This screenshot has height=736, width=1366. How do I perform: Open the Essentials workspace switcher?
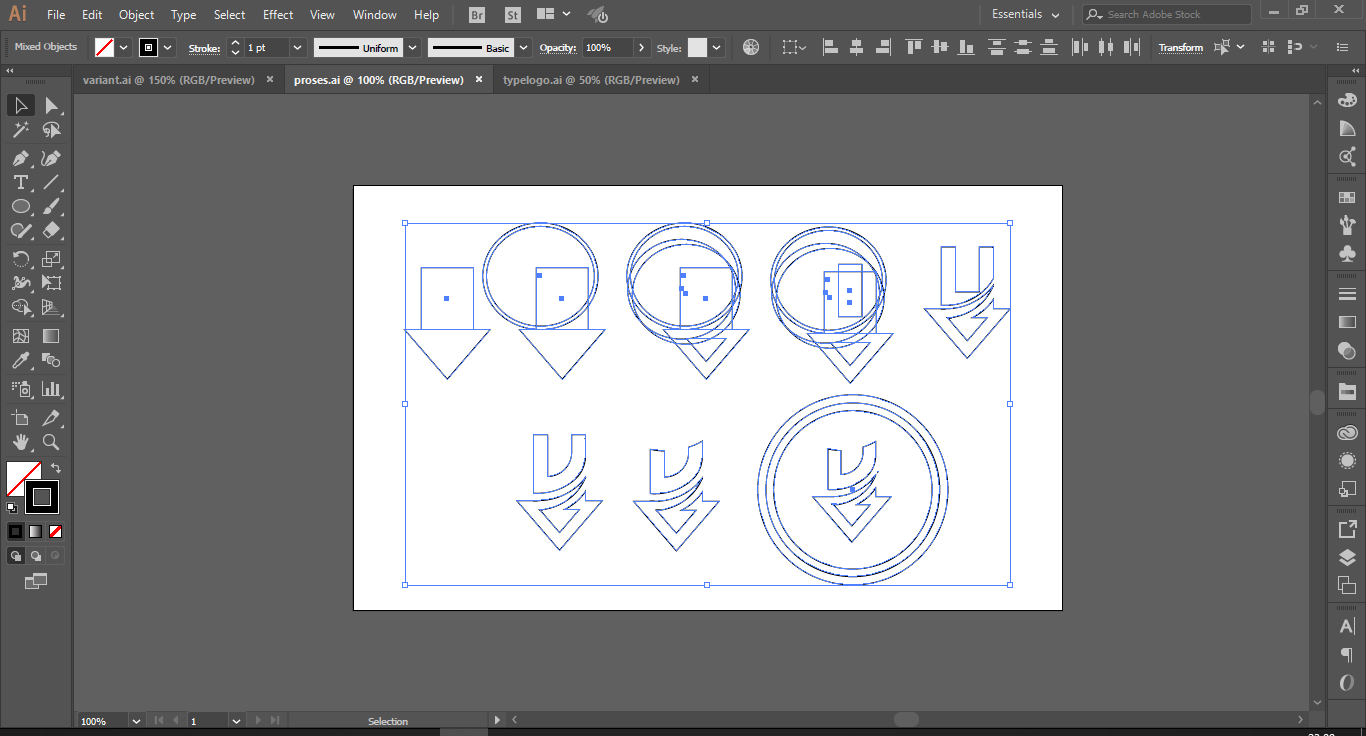click(x=1025, y=14)
